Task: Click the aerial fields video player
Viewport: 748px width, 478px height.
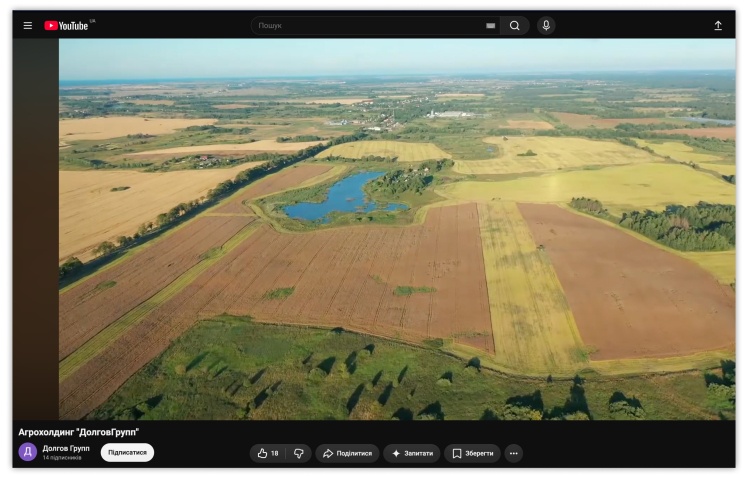Action: 396,229
